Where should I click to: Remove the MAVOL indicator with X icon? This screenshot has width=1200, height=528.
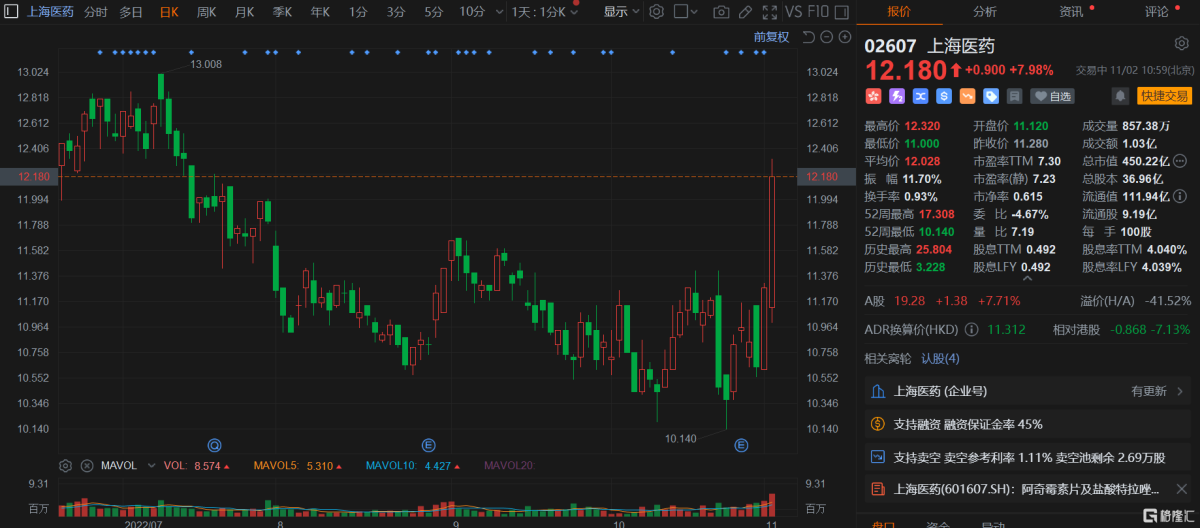pos(86,465)
